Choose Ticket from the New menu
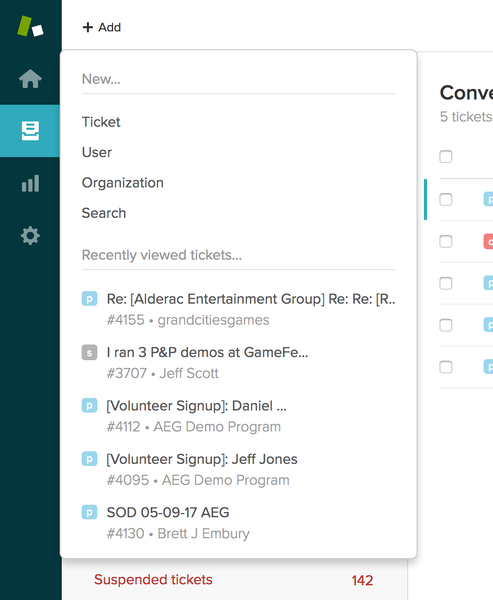This screenshot has height=600, width=493. [101, 122]
